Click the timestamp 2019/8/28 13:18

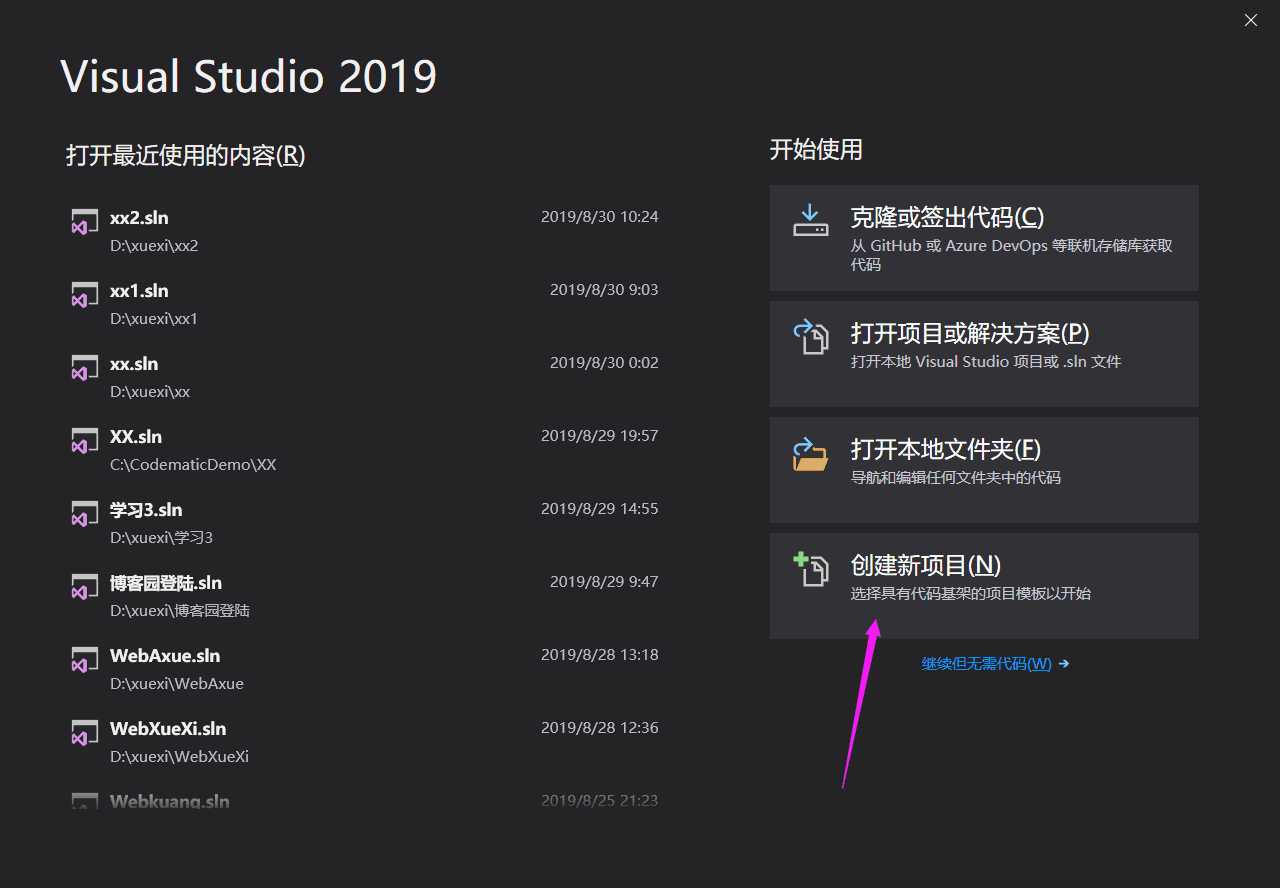(x=600, y=654)
